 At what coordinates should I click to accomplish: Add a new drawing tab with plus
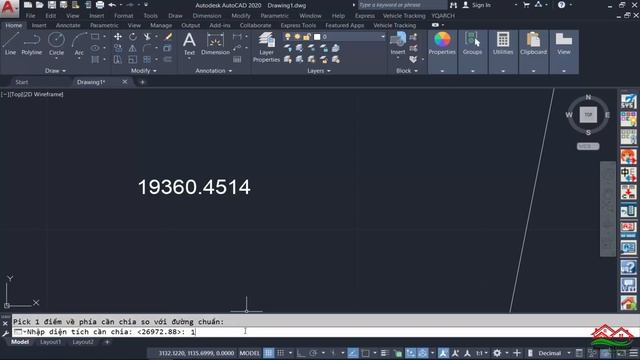tap(142, 82)
